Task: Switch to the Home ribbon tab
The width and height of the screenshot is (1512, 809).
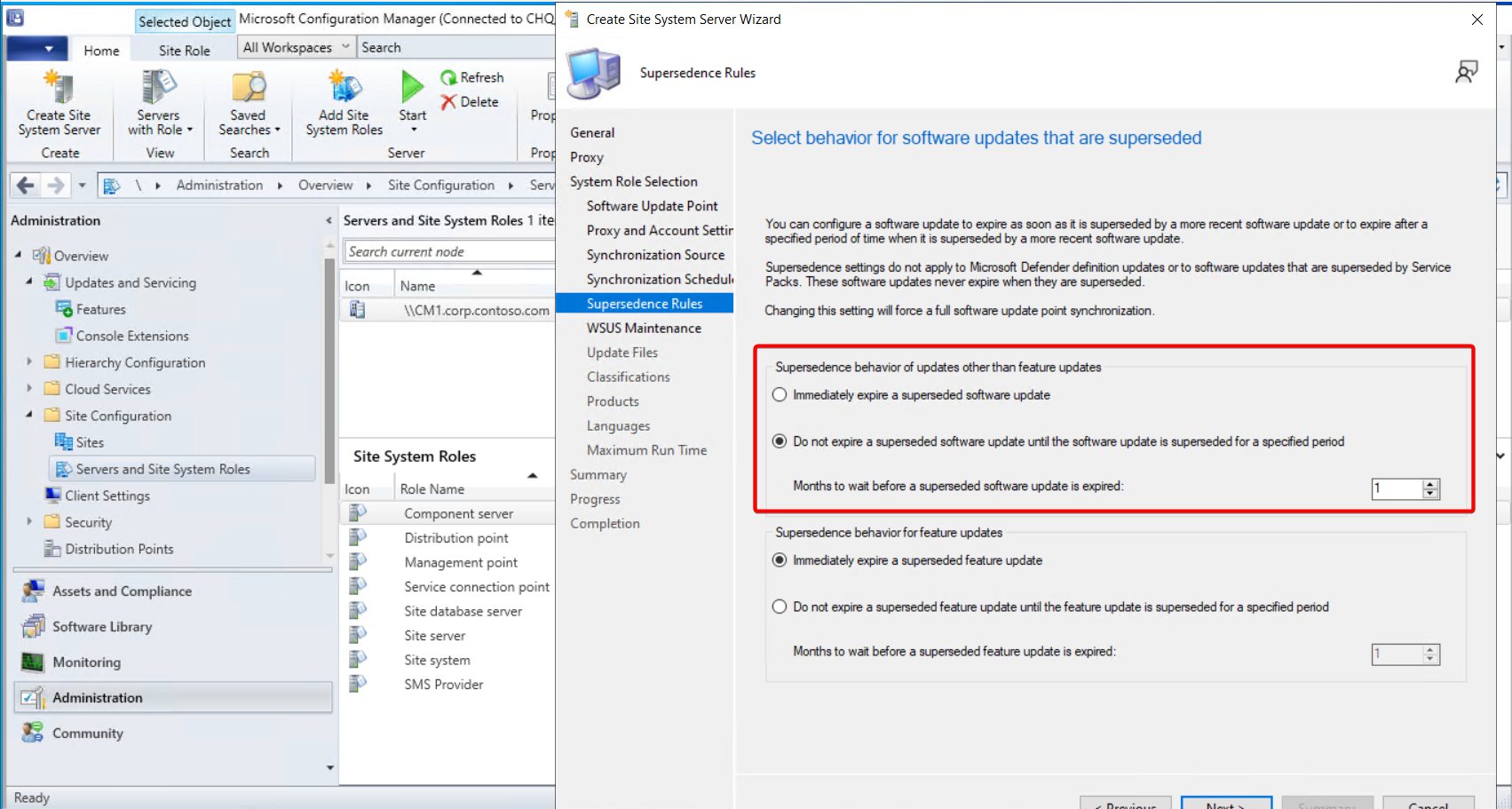Action: pyautogui.click(x=101, y=51)
